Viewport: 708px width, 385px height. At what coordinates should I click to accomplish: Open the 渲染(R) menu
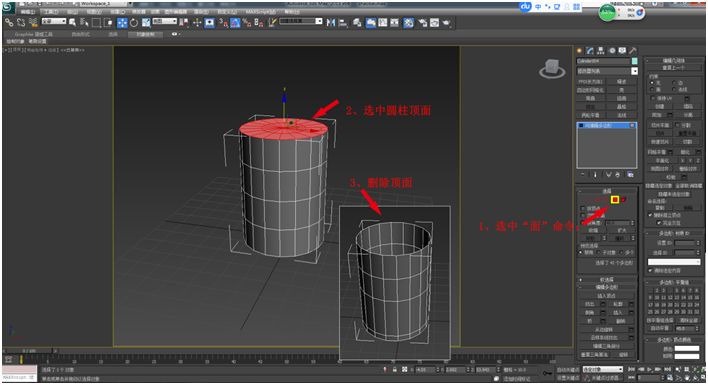201,11
